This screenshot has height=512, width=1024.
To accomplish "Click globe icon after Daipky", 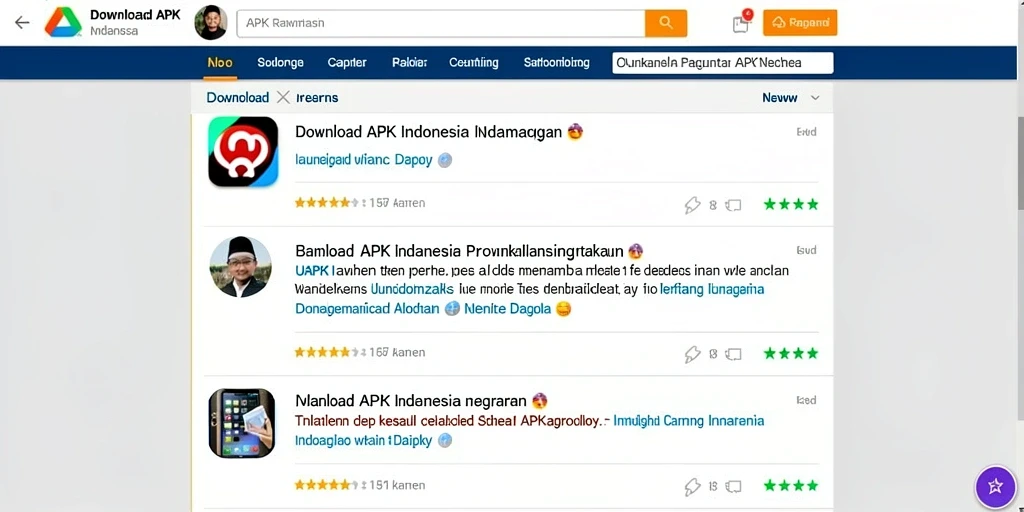I will pos(445,440).
